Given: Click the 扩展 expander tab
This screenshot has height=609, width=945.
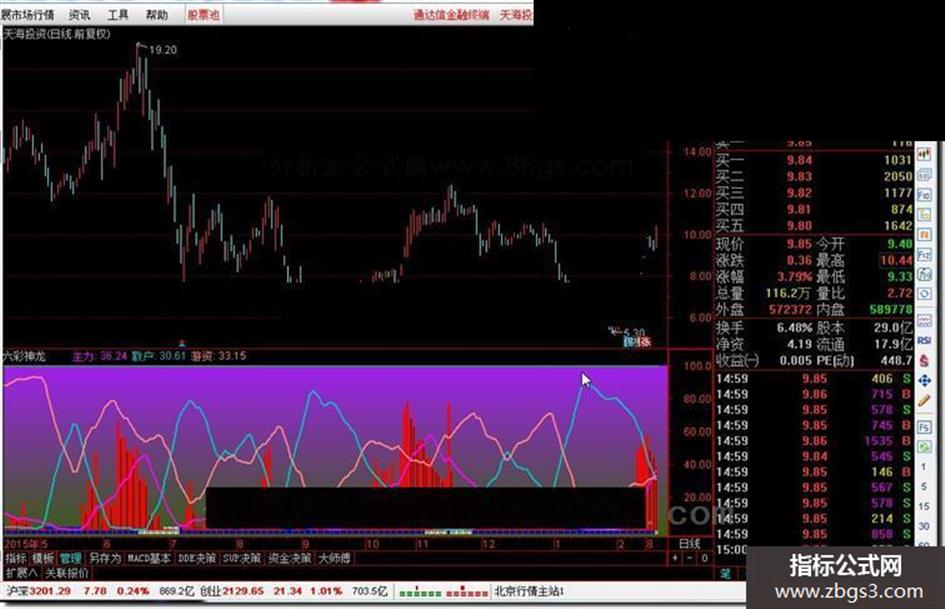Looking at the screenshot, I should pos(21,572).
